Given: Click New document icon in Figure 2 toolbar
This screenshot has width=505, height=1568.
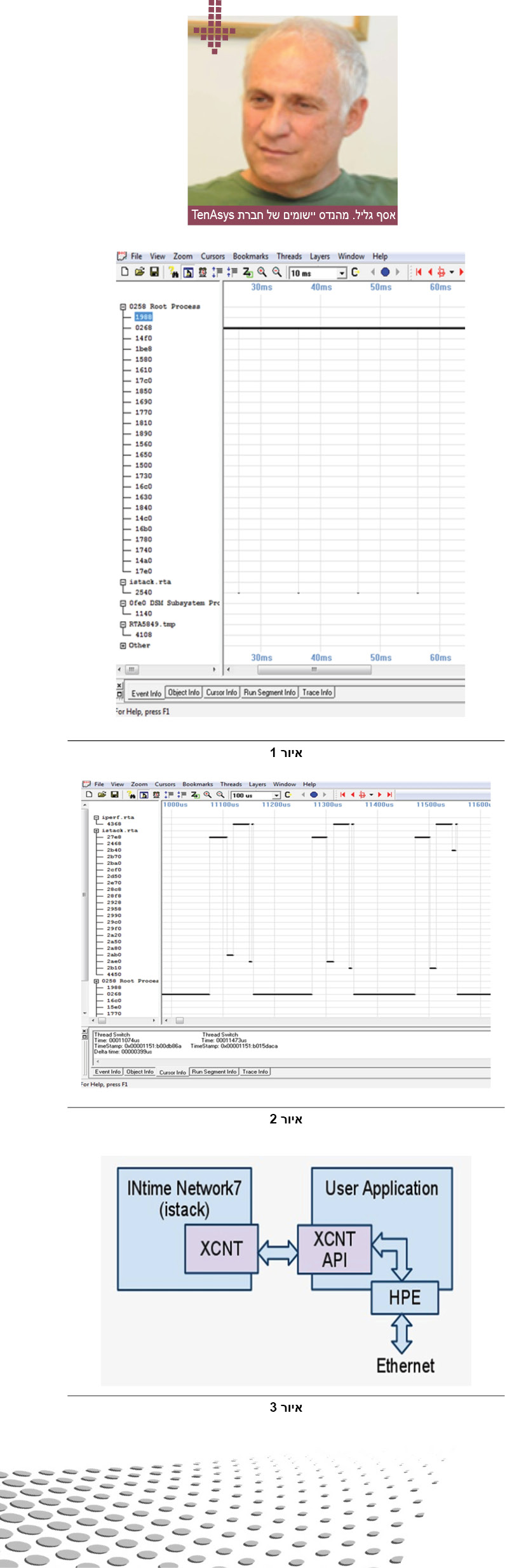Looking at the screenshot, I should coord(89,794).
